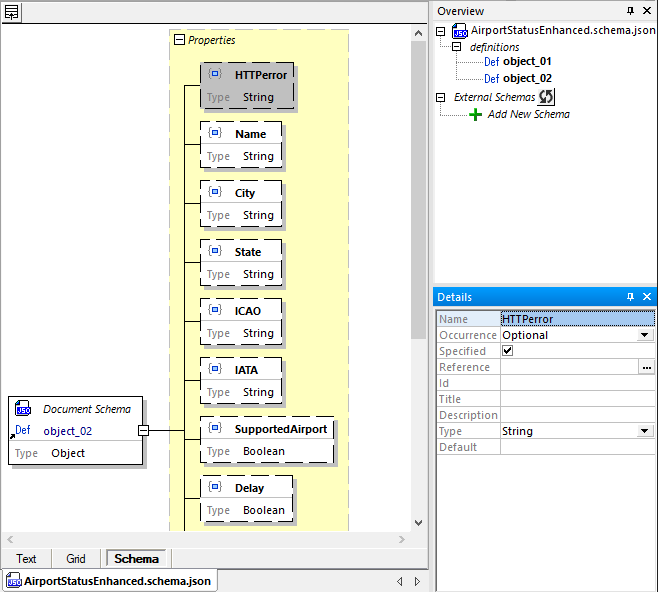Pin the Overview panel
The height and width of the screenshot is (592, 658).
(630, 11)
